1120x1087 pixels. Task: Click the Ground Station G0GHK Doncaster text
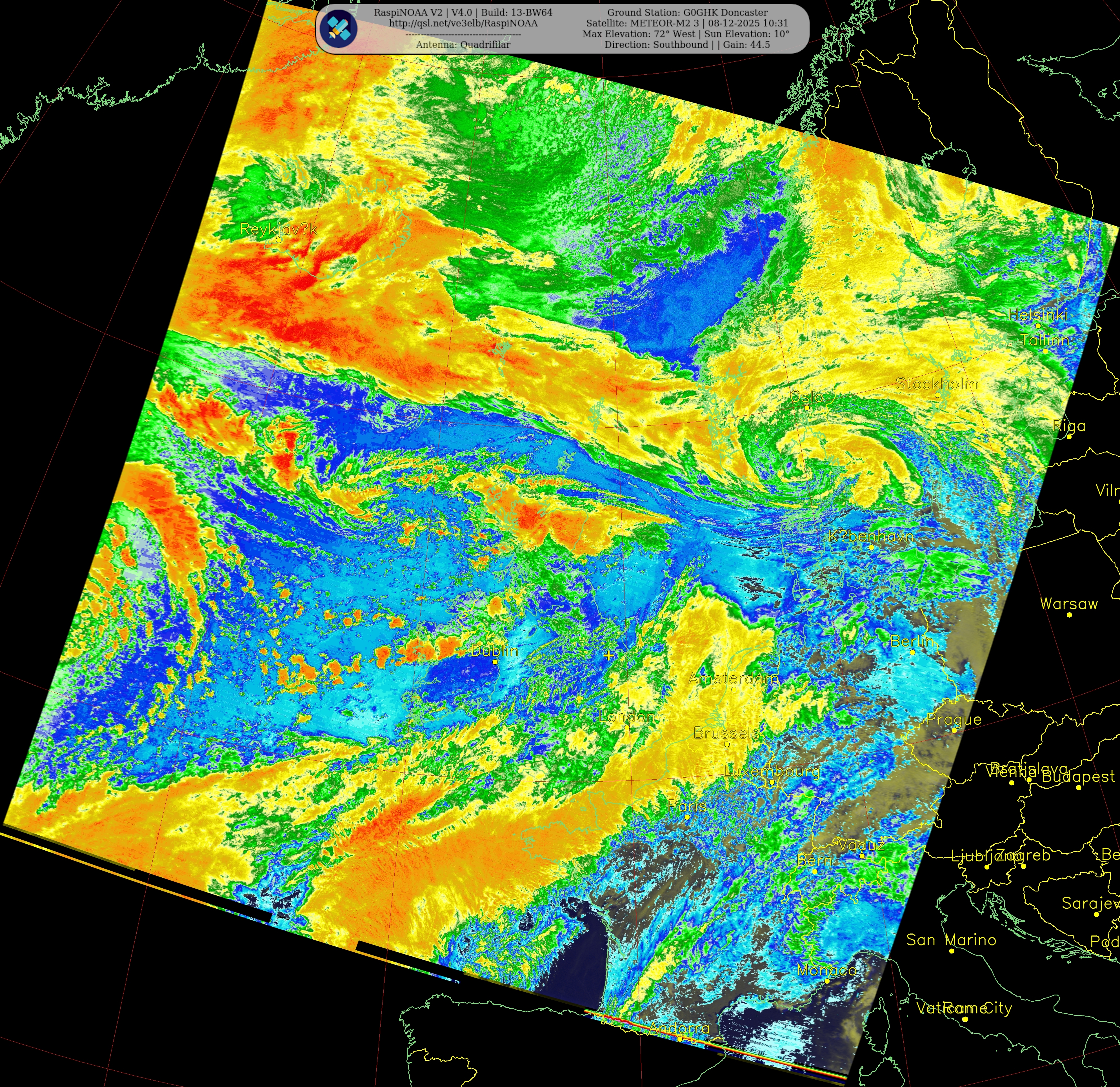click(687, 13)
